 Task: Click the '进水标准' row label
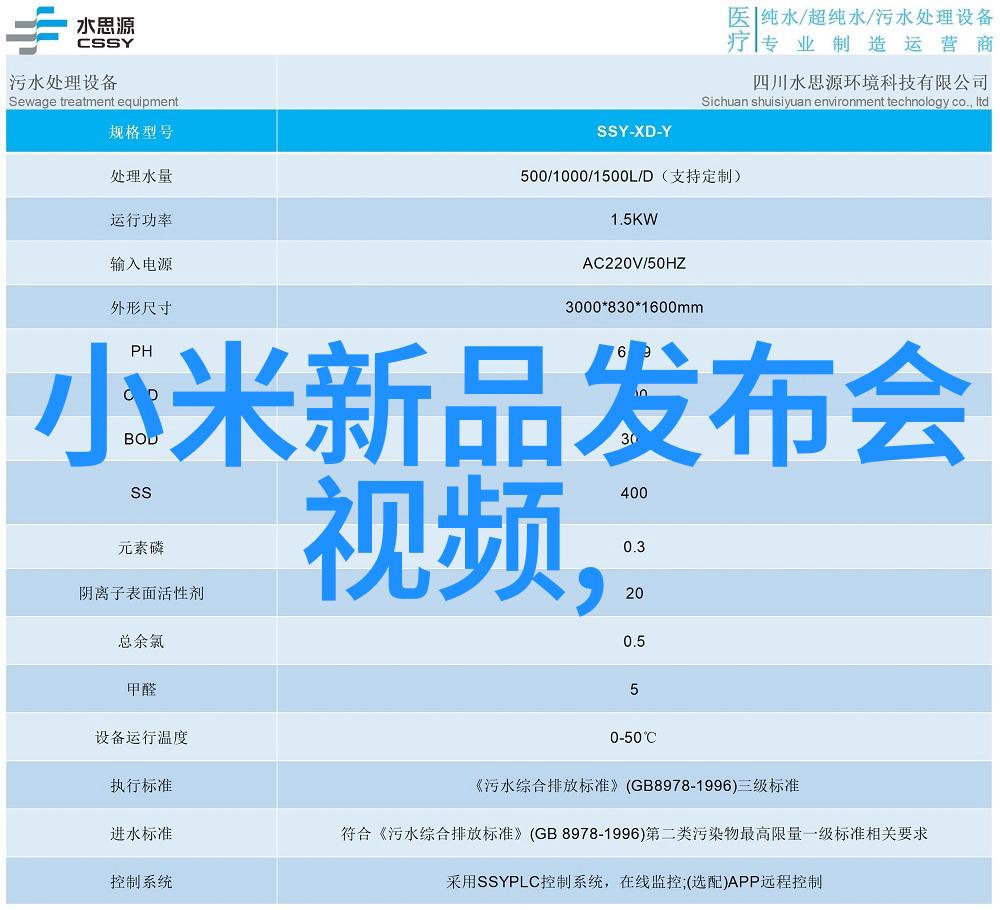click(x=141, y=834)
